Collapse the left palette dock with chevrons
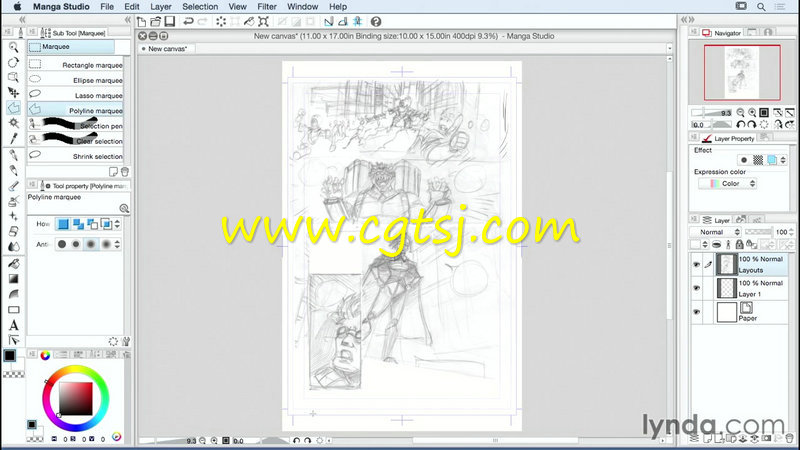This screenshot has height=450, width=800. coord(22,20)
